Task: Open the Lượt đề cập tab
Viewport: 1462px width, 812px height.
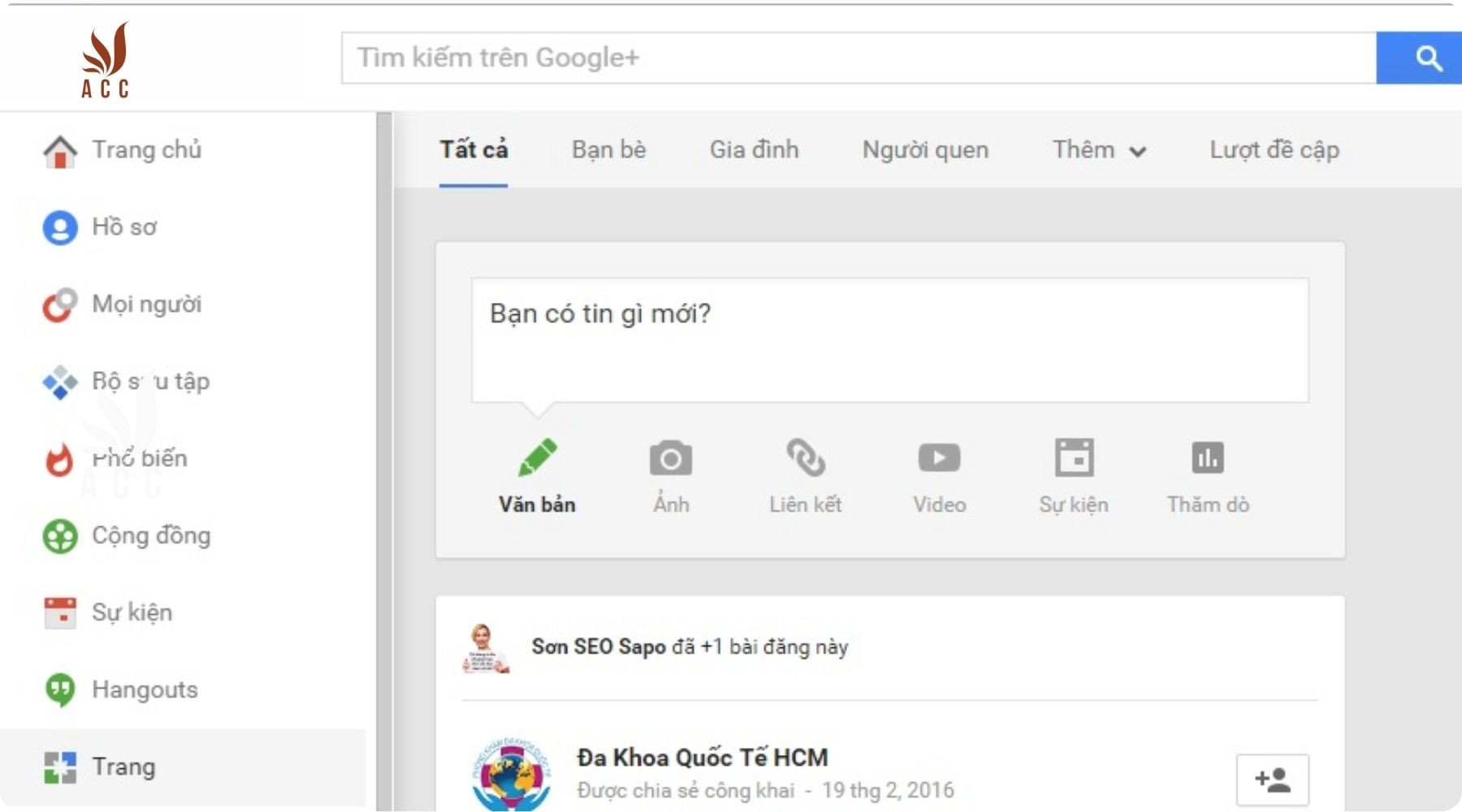Action: coord(1274,150)
